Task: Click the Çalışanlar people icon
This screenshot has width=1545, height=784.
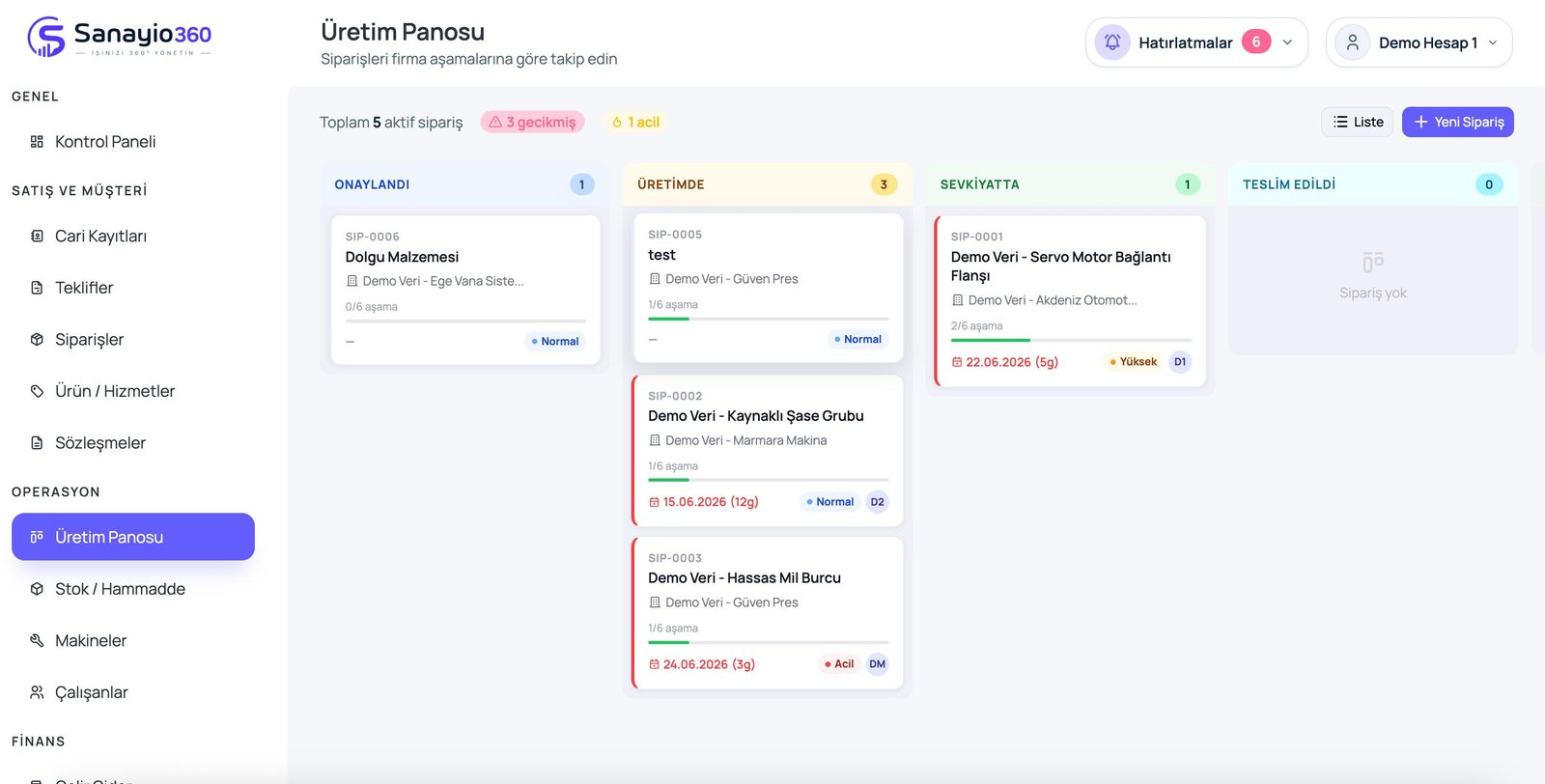Action: (x=37, y=692)
